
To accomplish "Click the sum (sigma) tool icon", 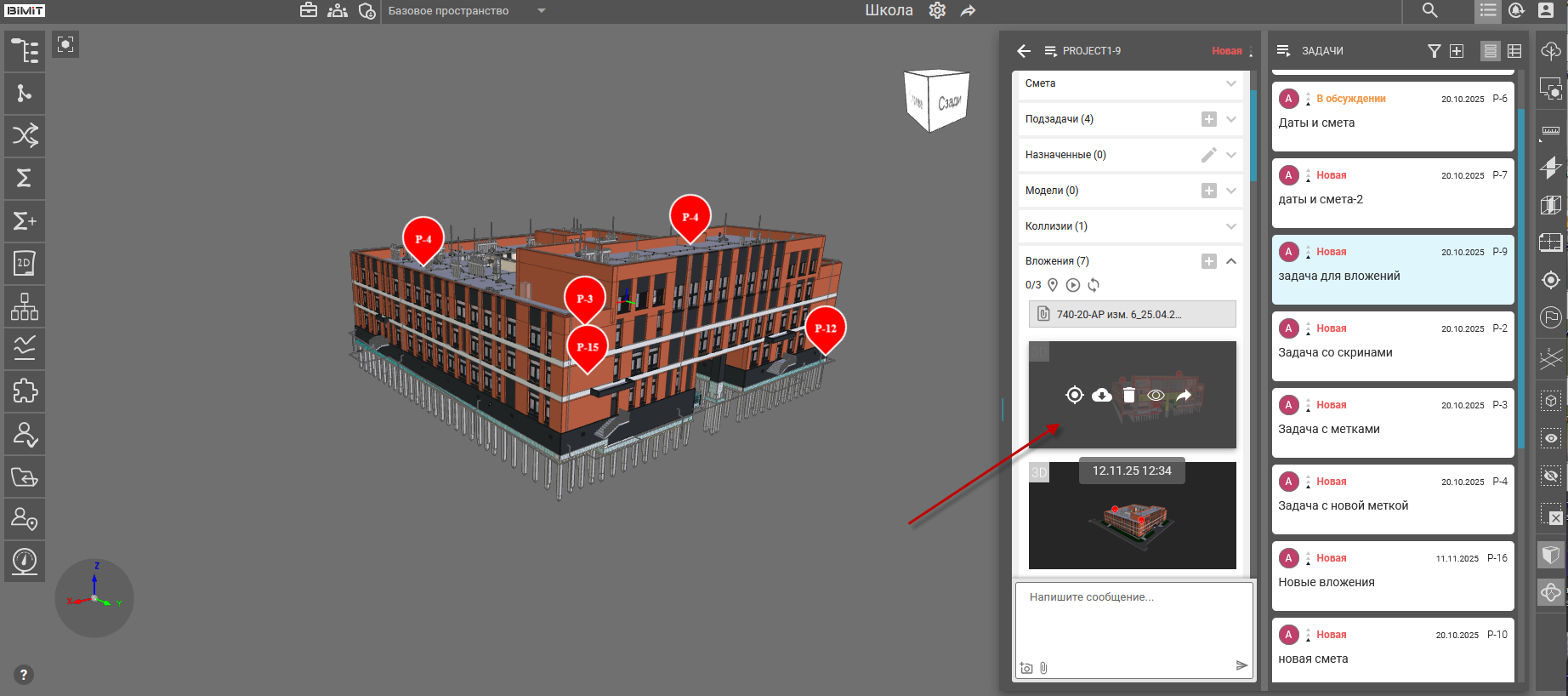I will click(x=25, y=179).
